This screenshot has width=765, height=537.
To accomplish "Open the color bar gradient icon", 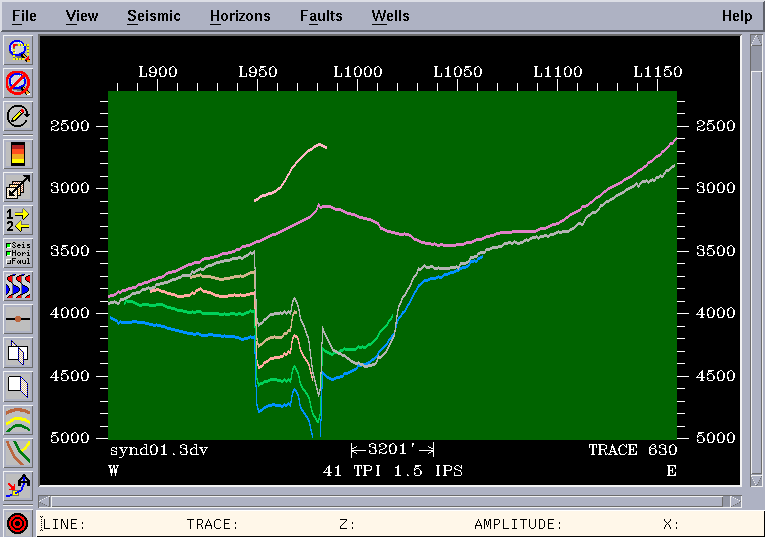I will (19, 153).
